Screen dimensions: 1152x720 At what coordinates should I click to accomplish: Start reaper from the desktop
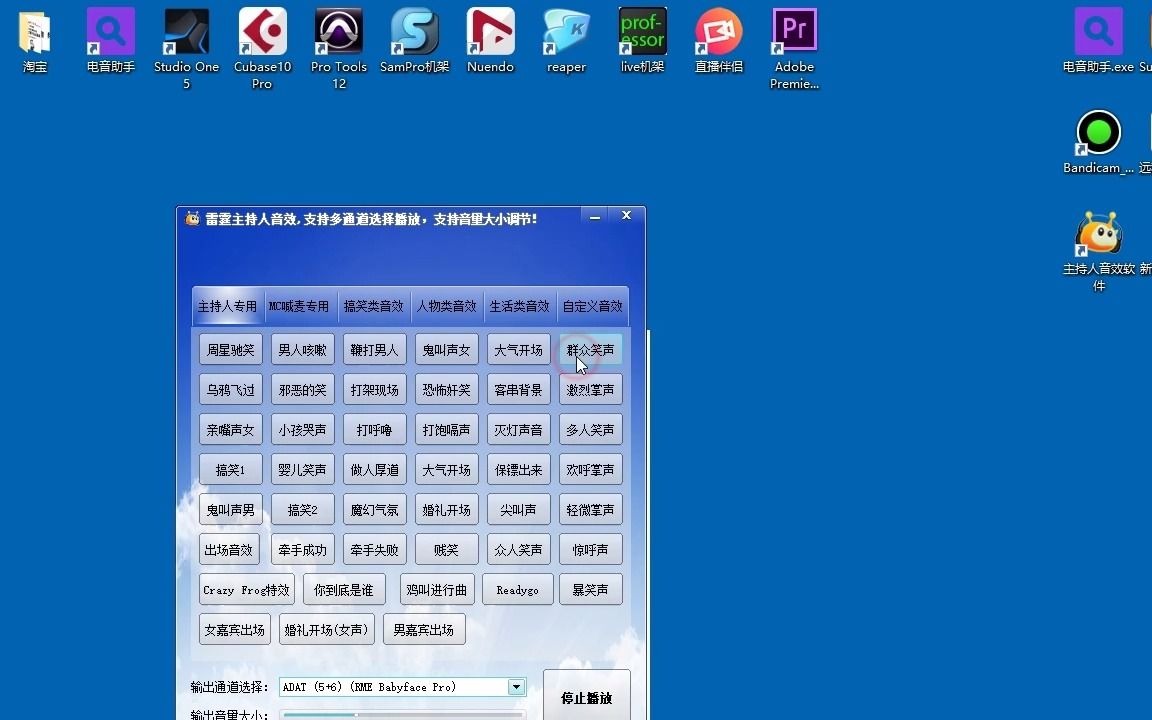click(x=566, y=30)
